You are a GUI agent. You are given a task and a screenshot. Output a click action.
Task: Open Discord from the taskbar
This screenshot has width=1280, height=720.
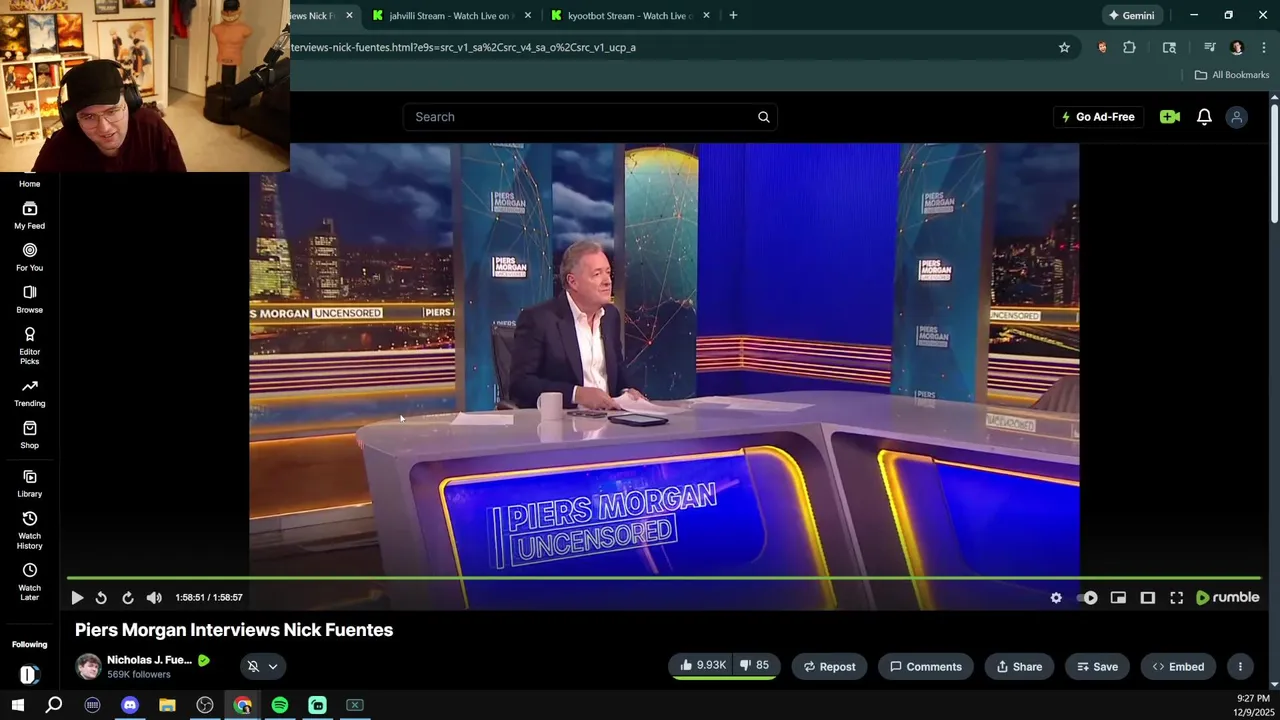[130, 705]
